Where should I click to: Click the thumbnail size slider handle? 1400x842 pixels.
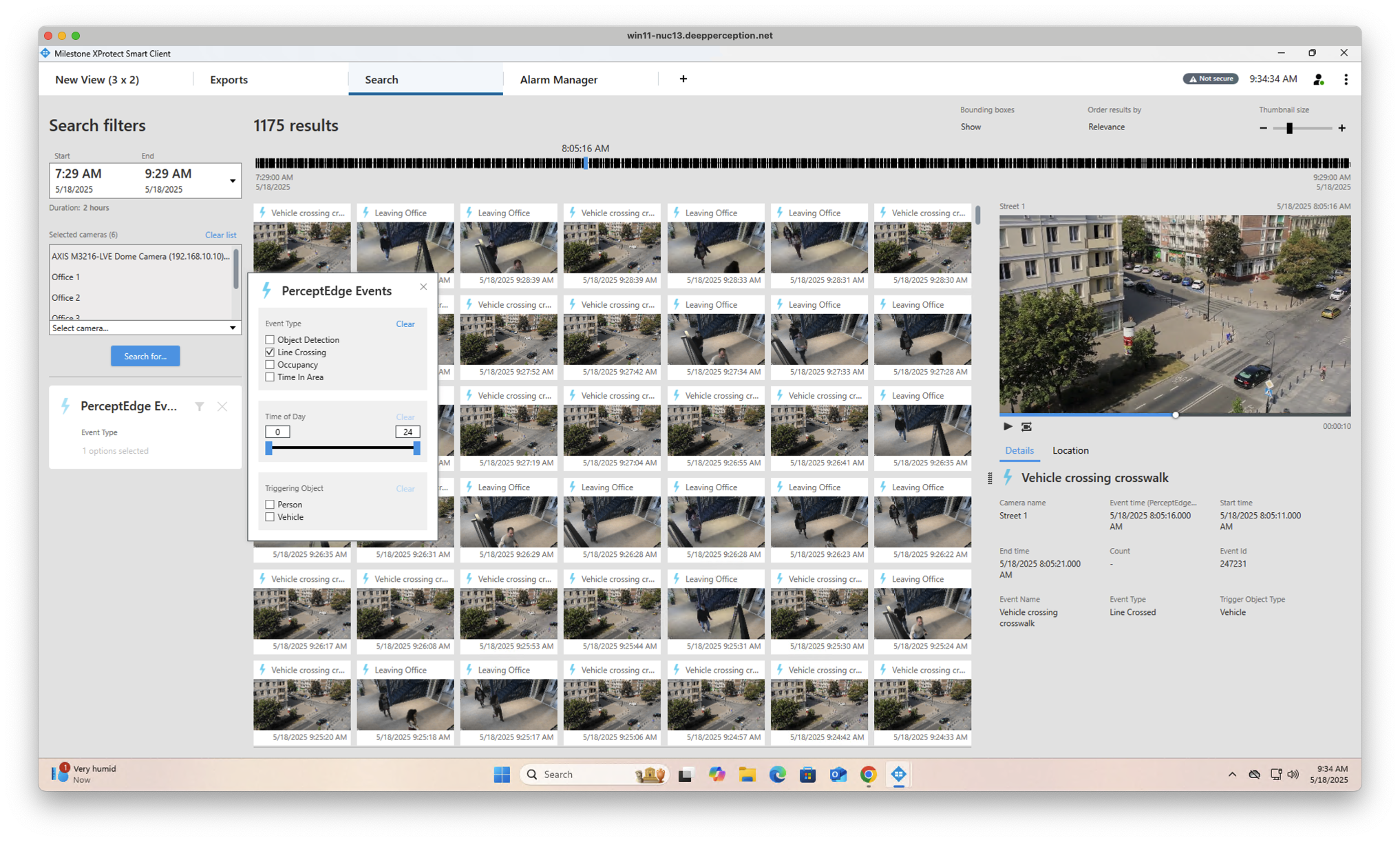click(x=1289, y=128)
